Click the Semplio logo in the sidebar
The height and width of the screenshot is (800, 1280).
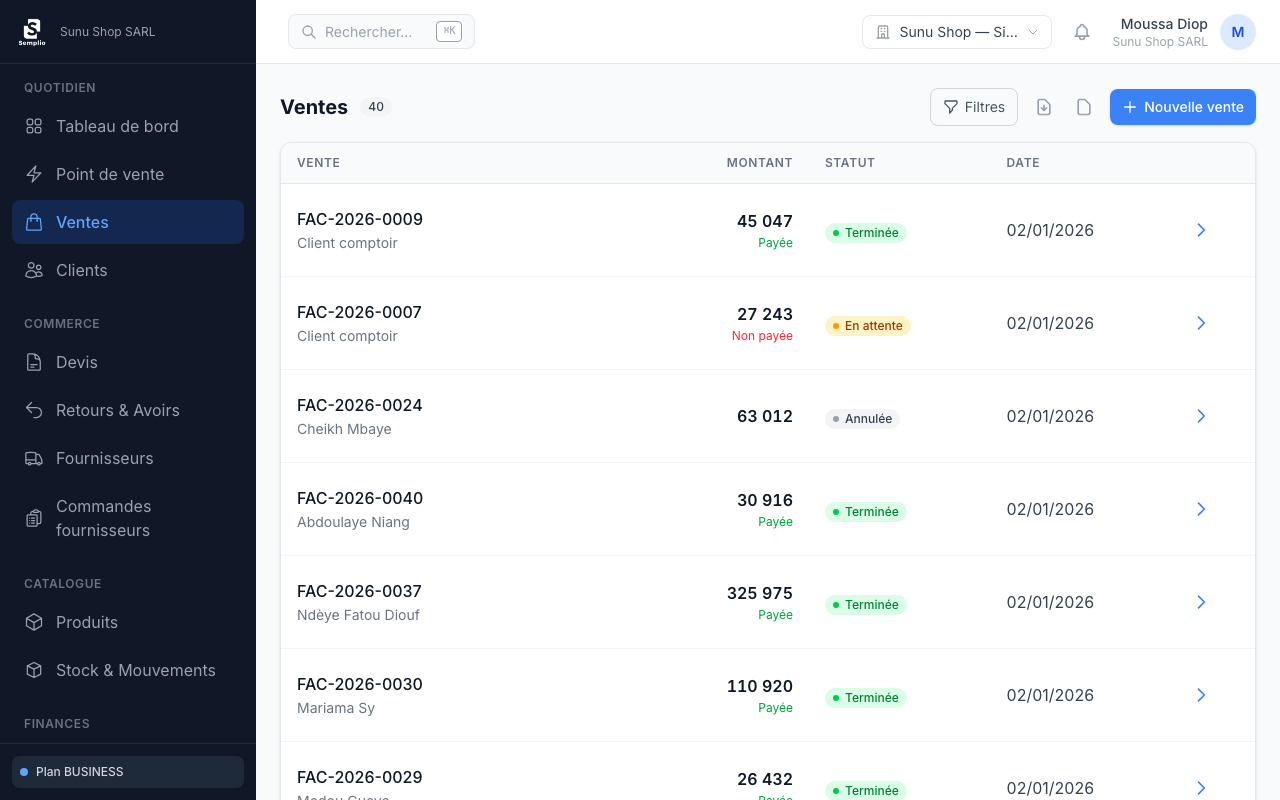(x=32, y=32)
